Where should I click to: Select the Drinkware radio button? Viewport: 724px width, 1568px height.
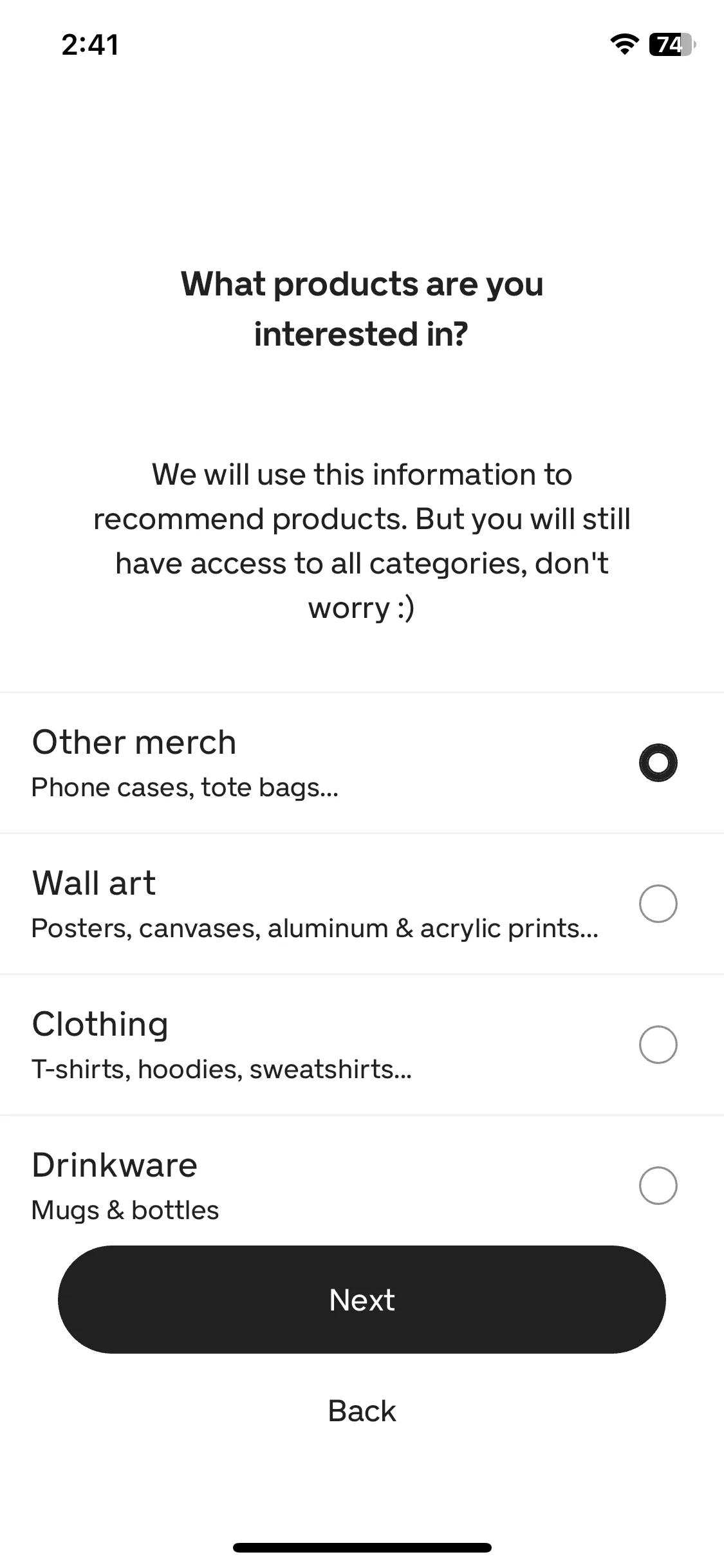pos(658,1185)
